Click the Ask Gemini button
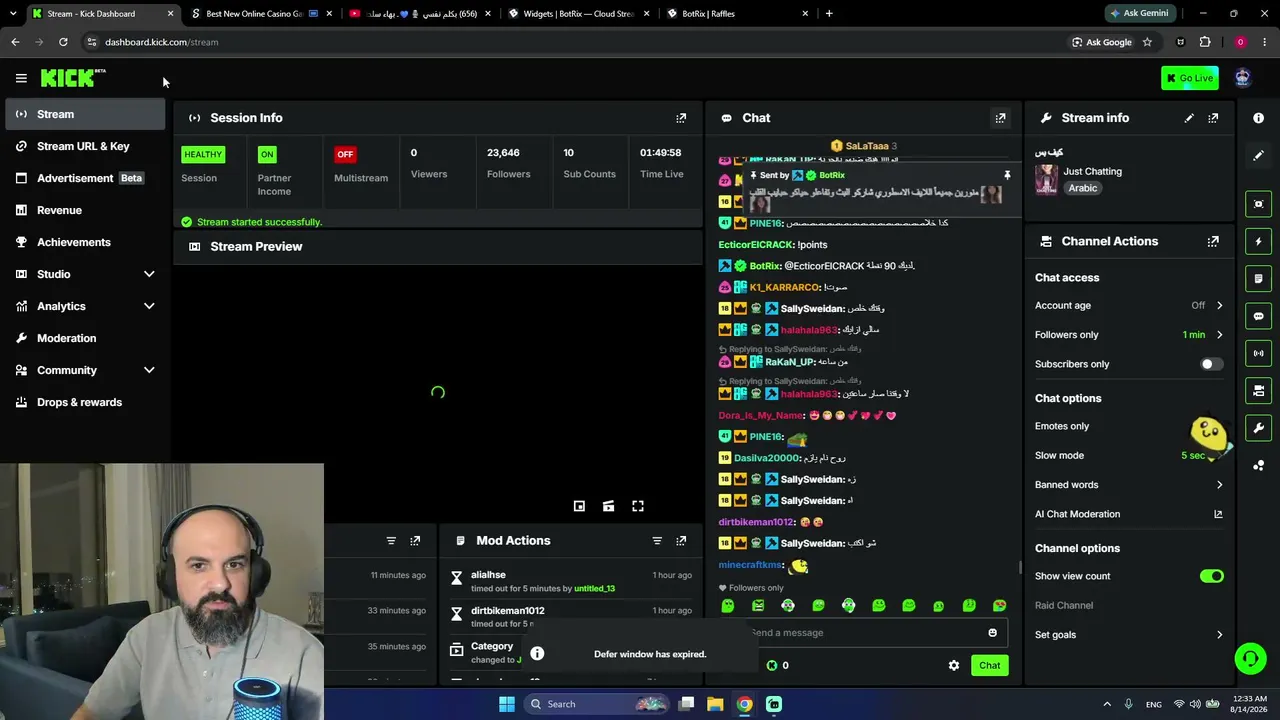The height and width of the screenshot is (720, 1280). [x=1139, y=14]
